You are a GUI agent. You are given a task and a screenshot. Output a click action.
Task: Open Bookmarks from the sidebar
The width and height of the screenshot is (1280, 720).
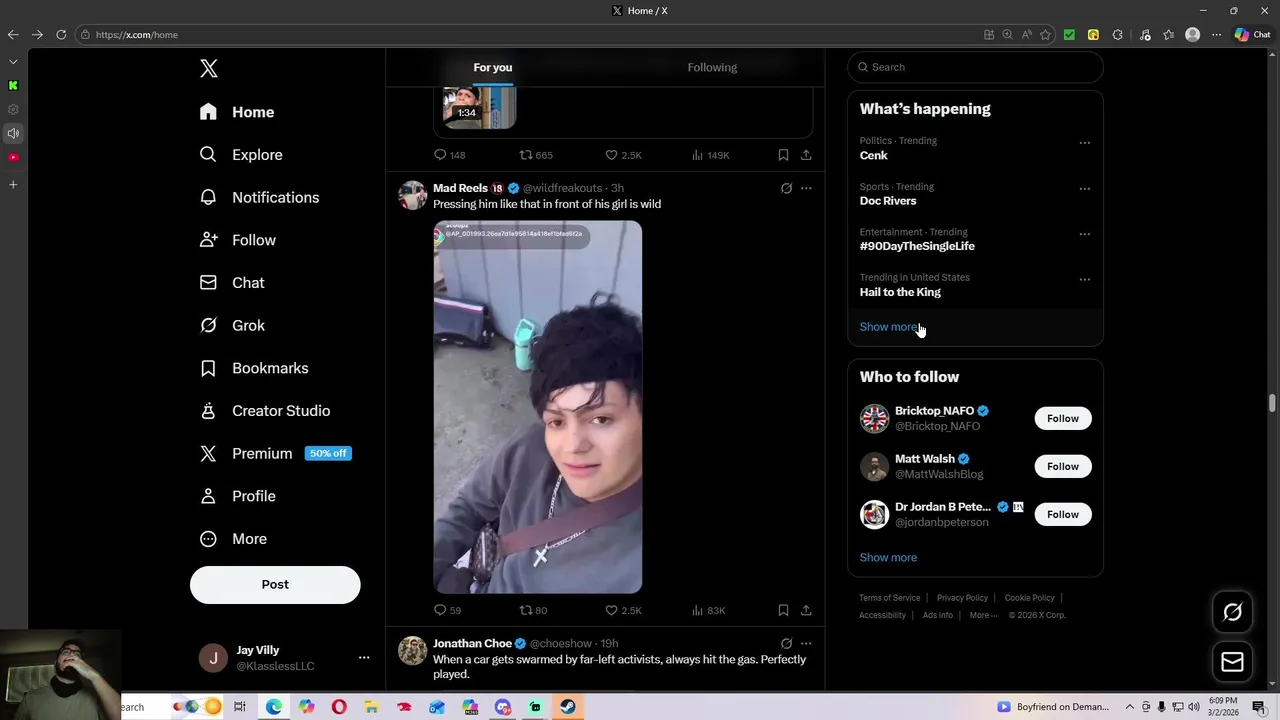[x=254, y=368]
